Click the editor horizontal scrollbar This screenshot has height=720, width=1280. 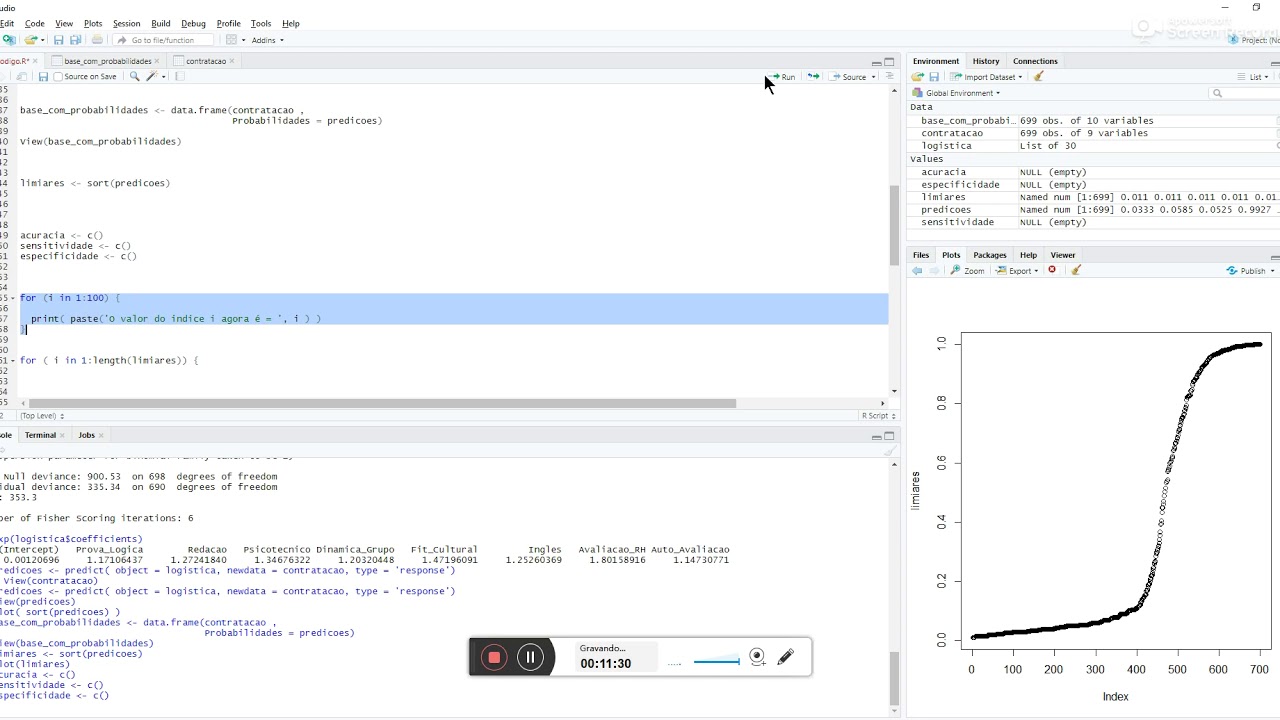(382, 404)
